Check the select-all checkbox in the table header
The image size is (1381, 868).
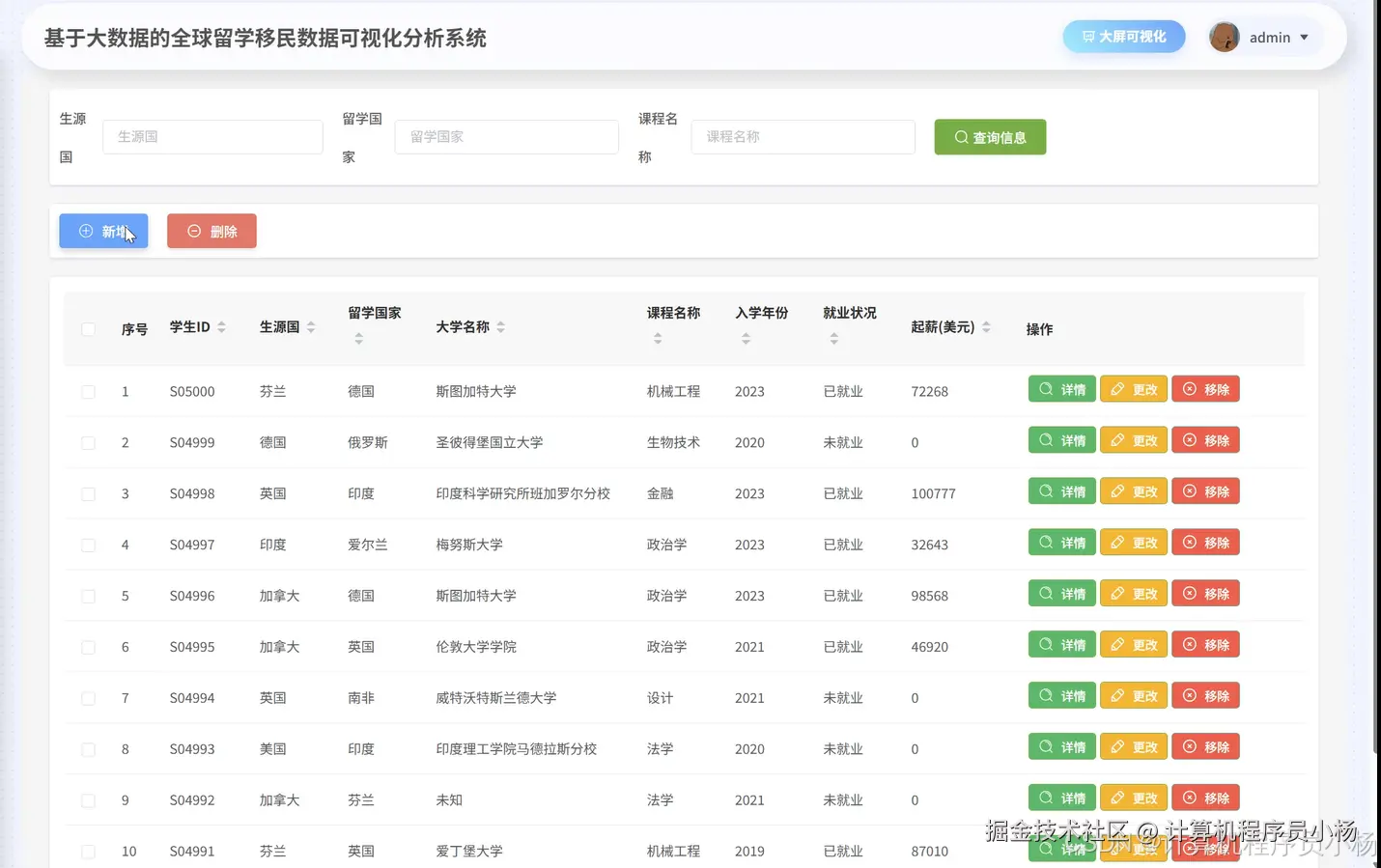(88, 328)
